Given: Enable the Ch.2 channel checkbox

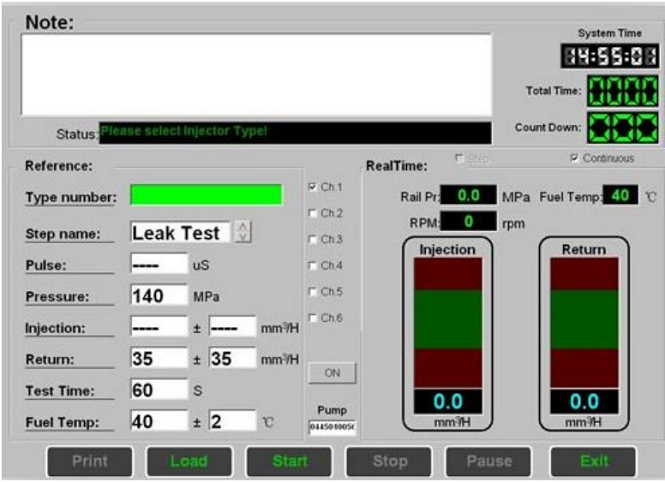Looking at the screenshot, I should pyautogui.click(x=314, y=214).
